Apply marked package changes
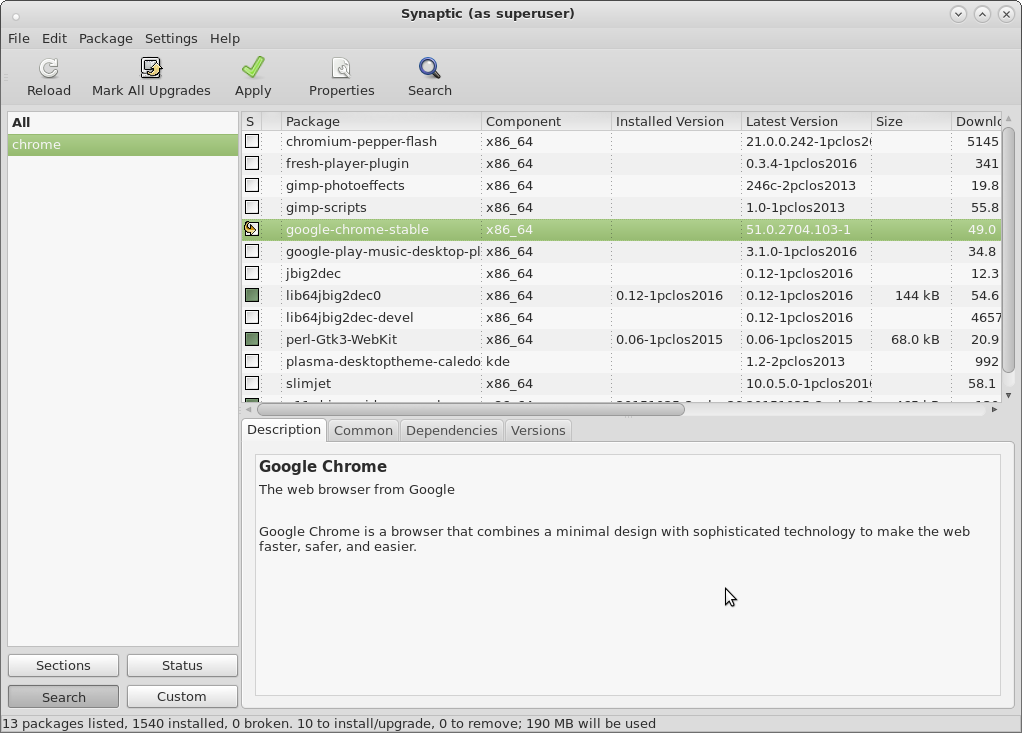Screen dimensions: 1022x733 coord(252,75)
